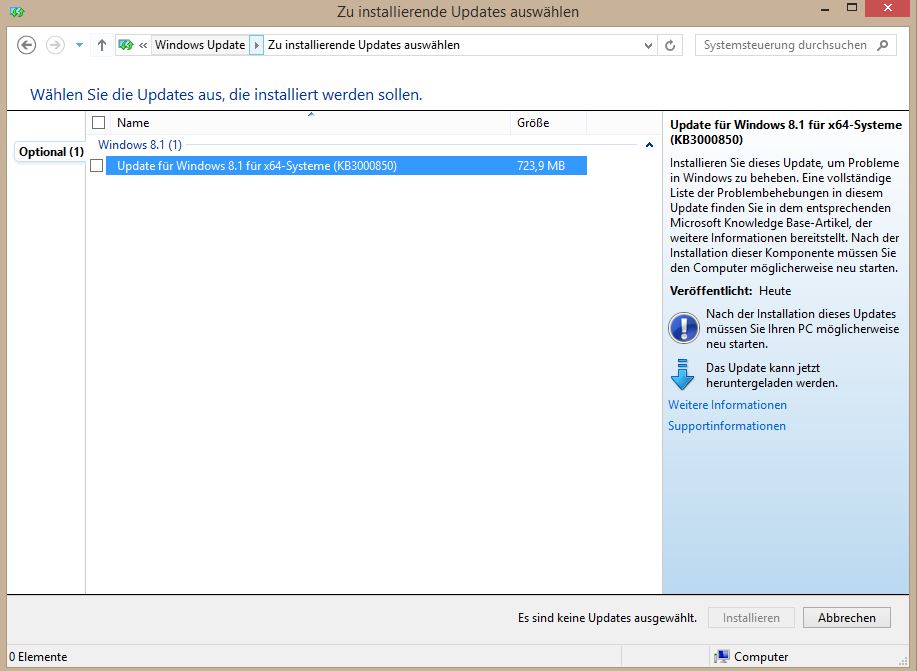Minimize the update window
917x671 pixels.
point(825,9)
